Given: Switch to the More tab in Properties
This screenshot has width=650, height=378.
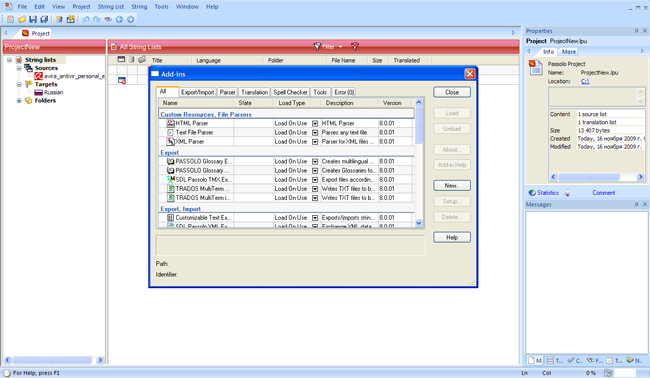Looking at the screenshot, I should point(568,52).
